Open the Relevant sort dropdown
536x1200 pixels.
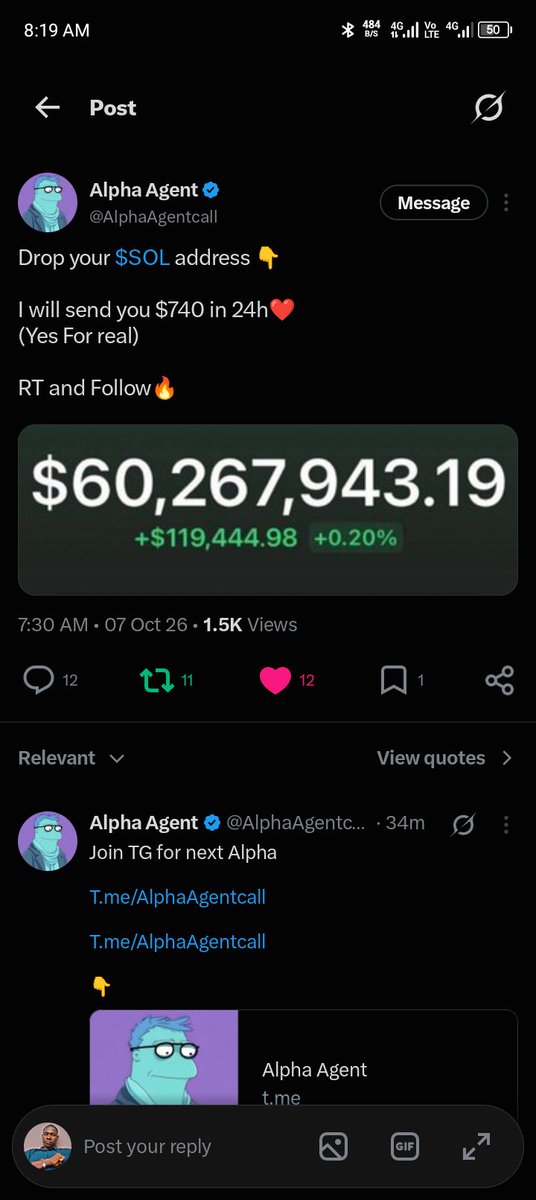pos(71,758)
